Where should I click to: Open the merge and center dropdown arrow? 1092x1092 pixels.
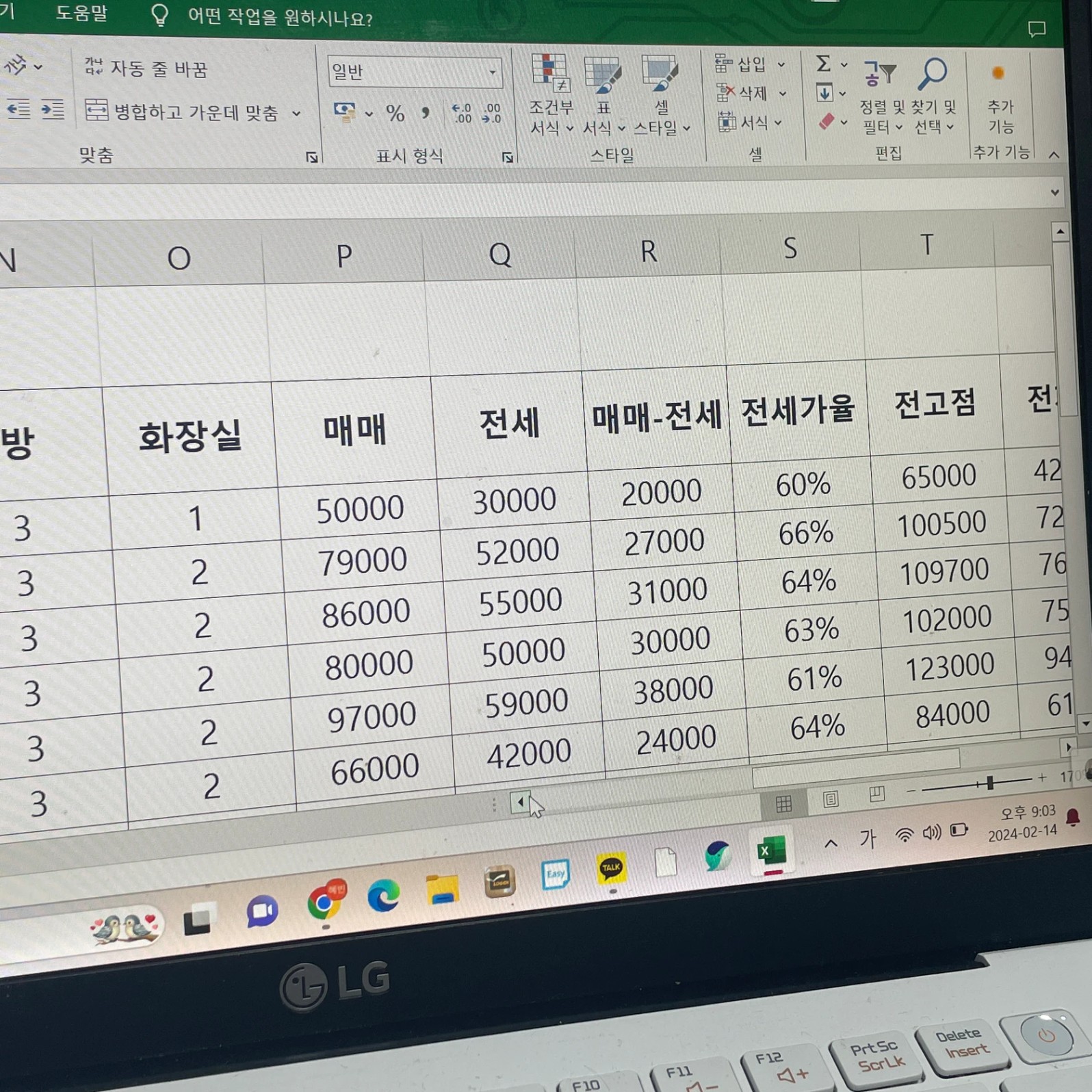click(x=296, y=114)
